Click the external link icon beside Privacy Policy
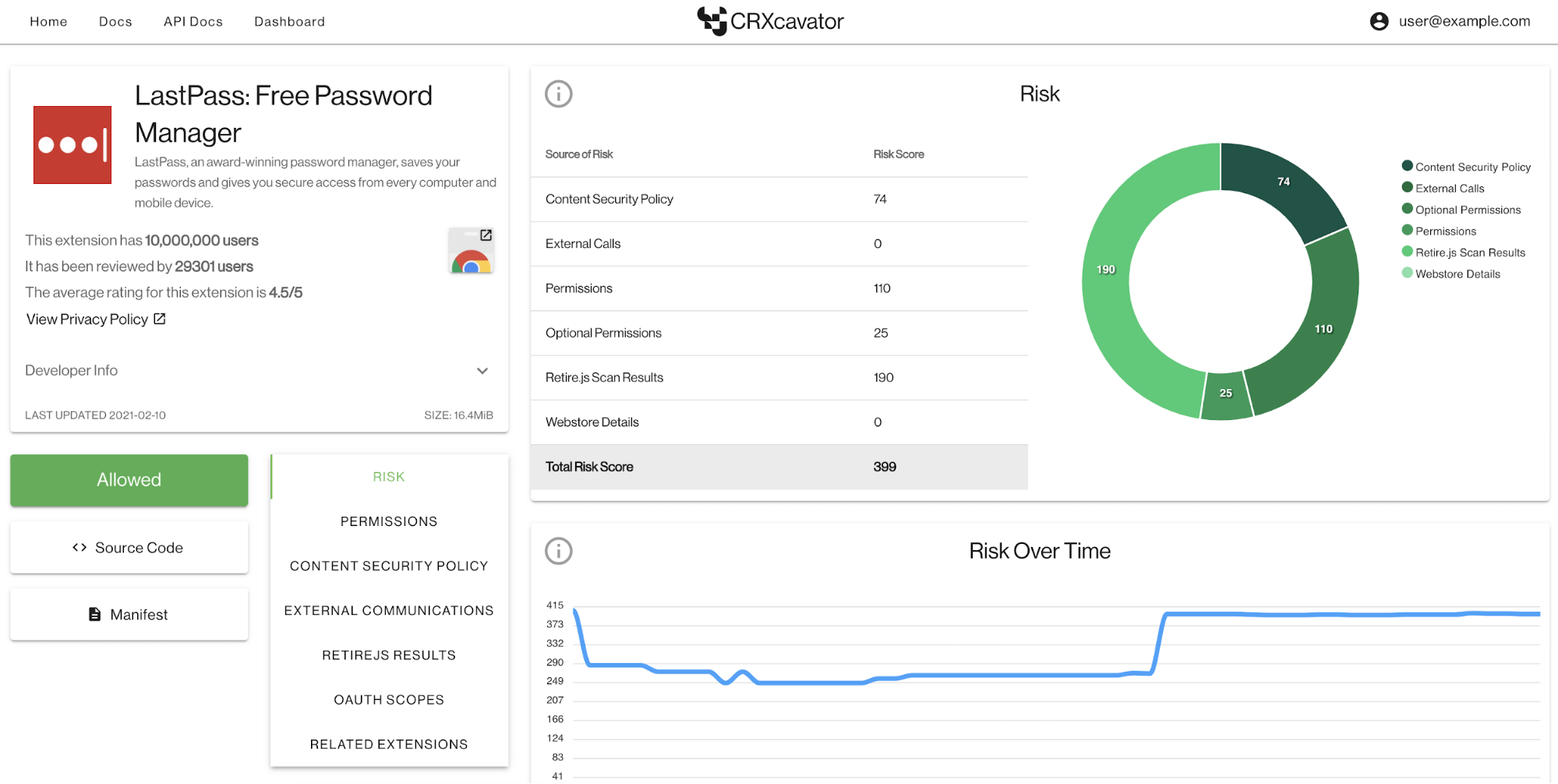Image resolution: width=1558 pixels, height=784 pixels. click(x=160, y=319)
